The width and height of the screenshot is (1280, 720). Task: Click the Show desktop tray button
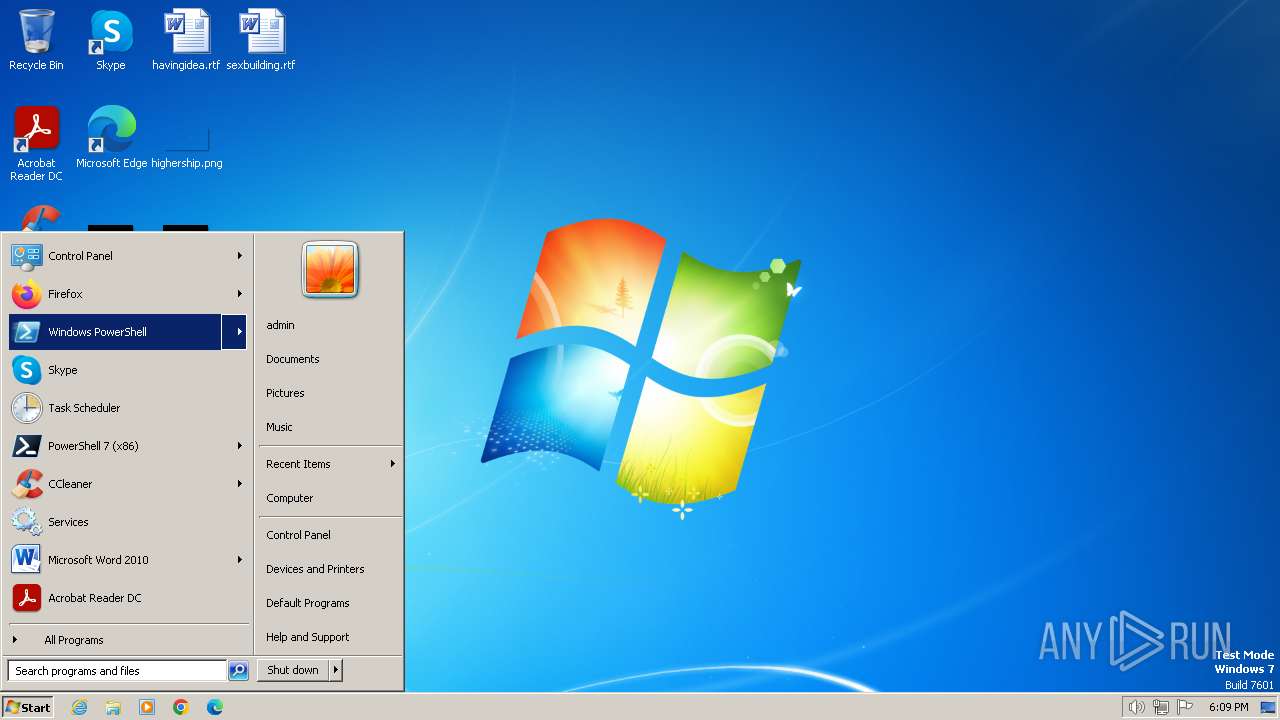[1268, 707]
